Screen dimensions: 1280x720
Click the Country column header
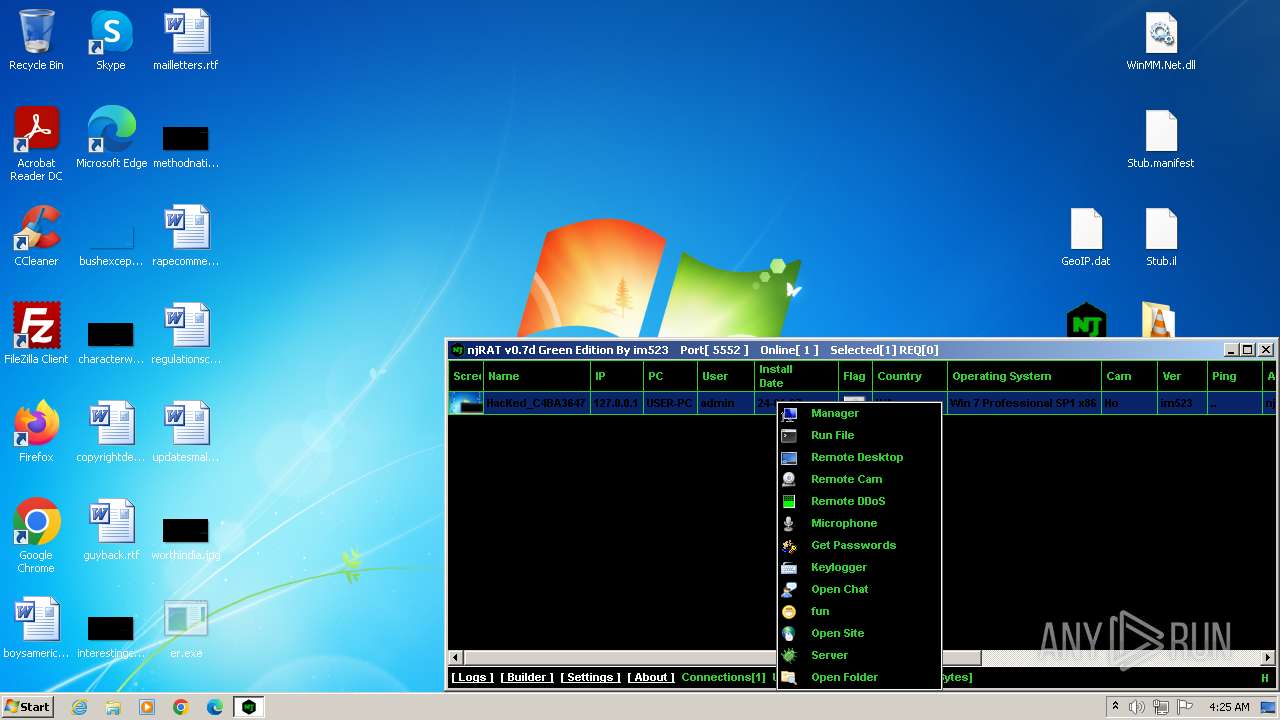pos(910,376)
